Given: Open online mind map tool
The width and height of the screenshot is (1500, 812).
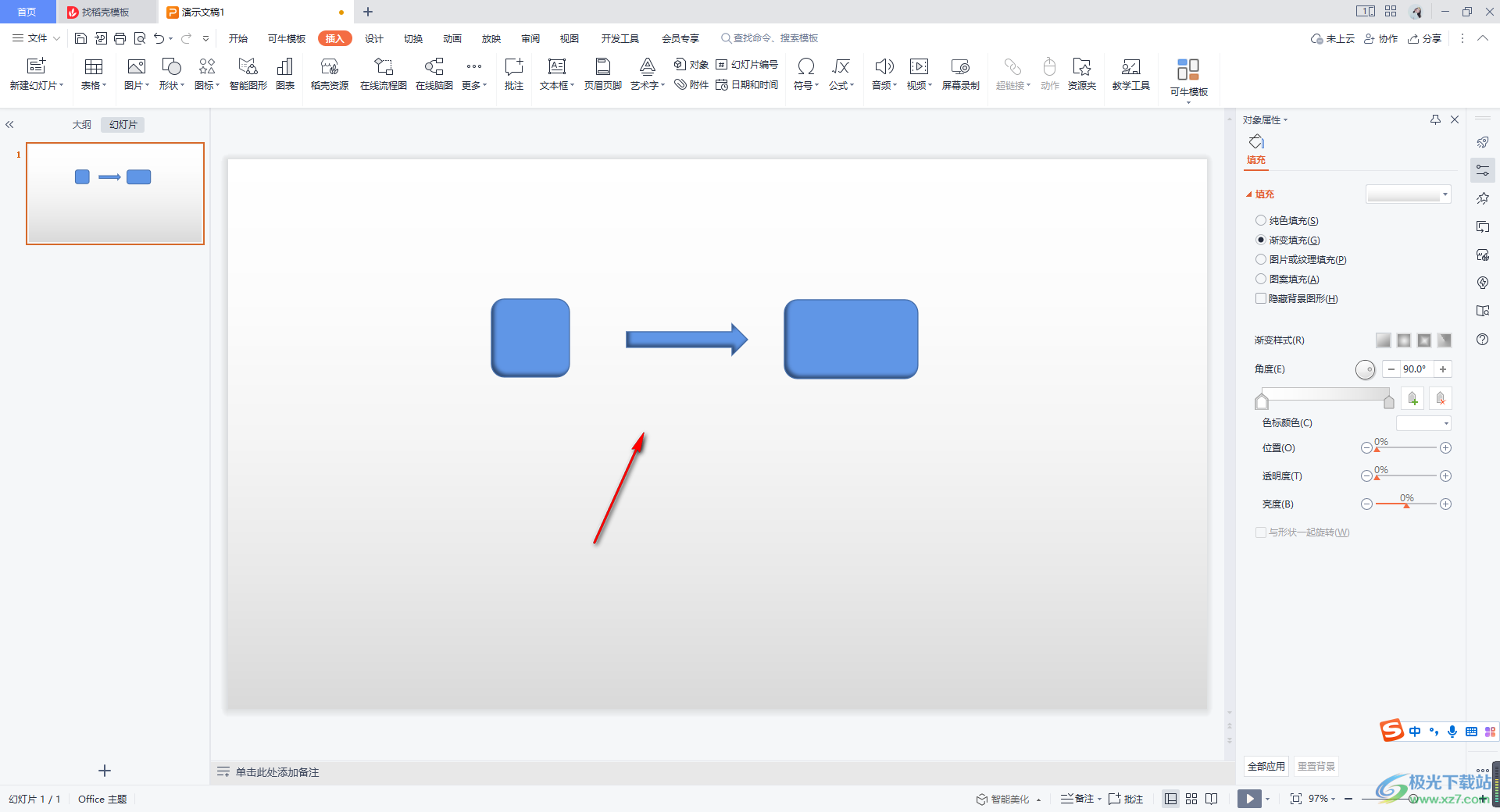Looking at the screenshot, I should pos(434,74).
